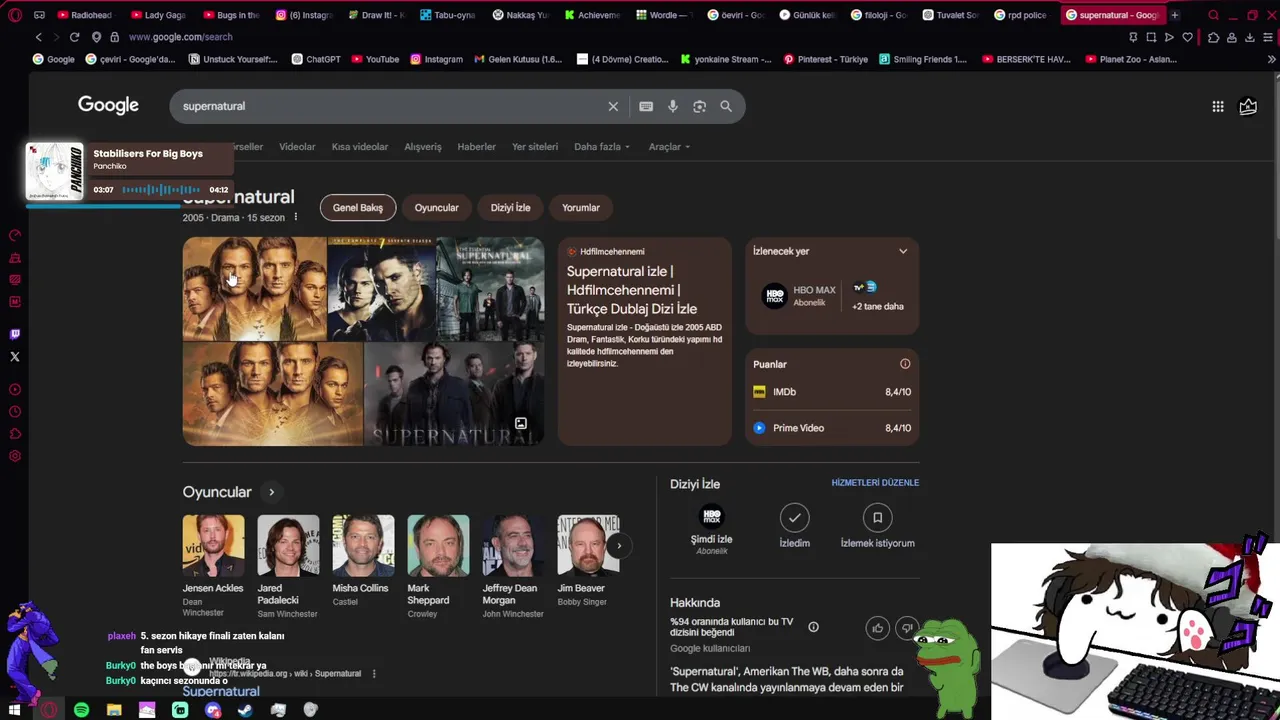
Task: Select the Diziyi İzle chip
Action: (x=511, y=208)
